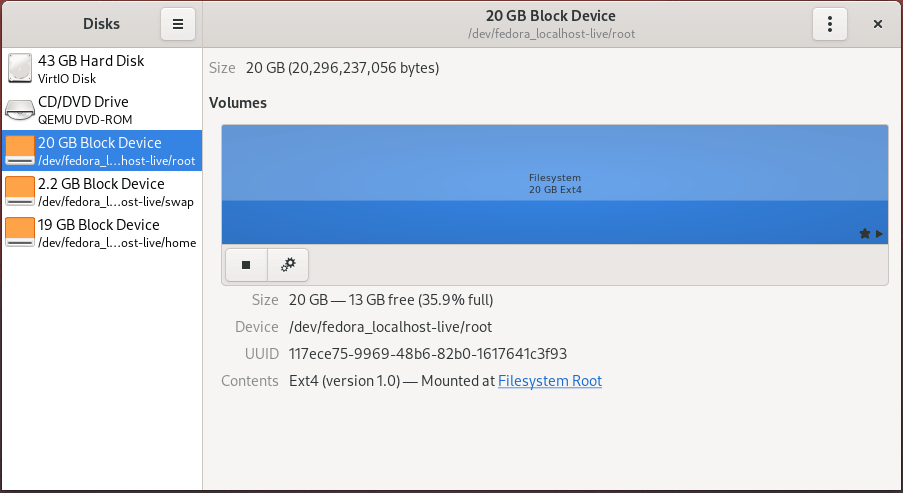
Task: Click the 20 GB Block Device header title
Action: [x=550, y=16]
